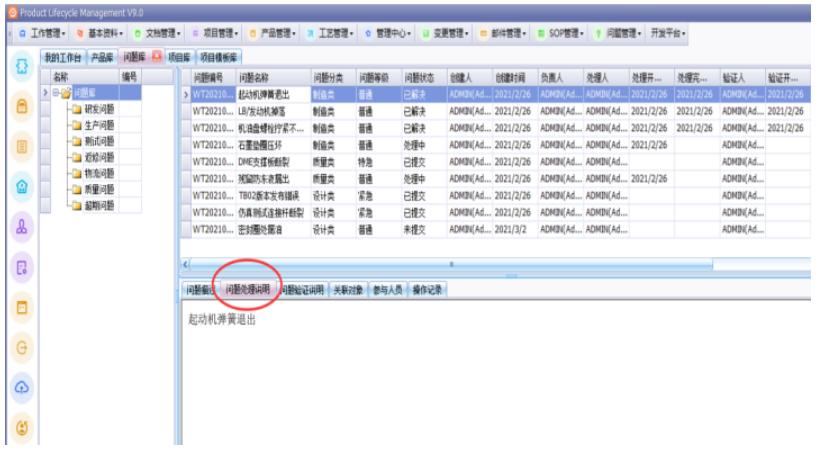This screenshot has width=823, height=458.
Task: Sort by the 问题编号 column header
Action: tap(213, 78)
